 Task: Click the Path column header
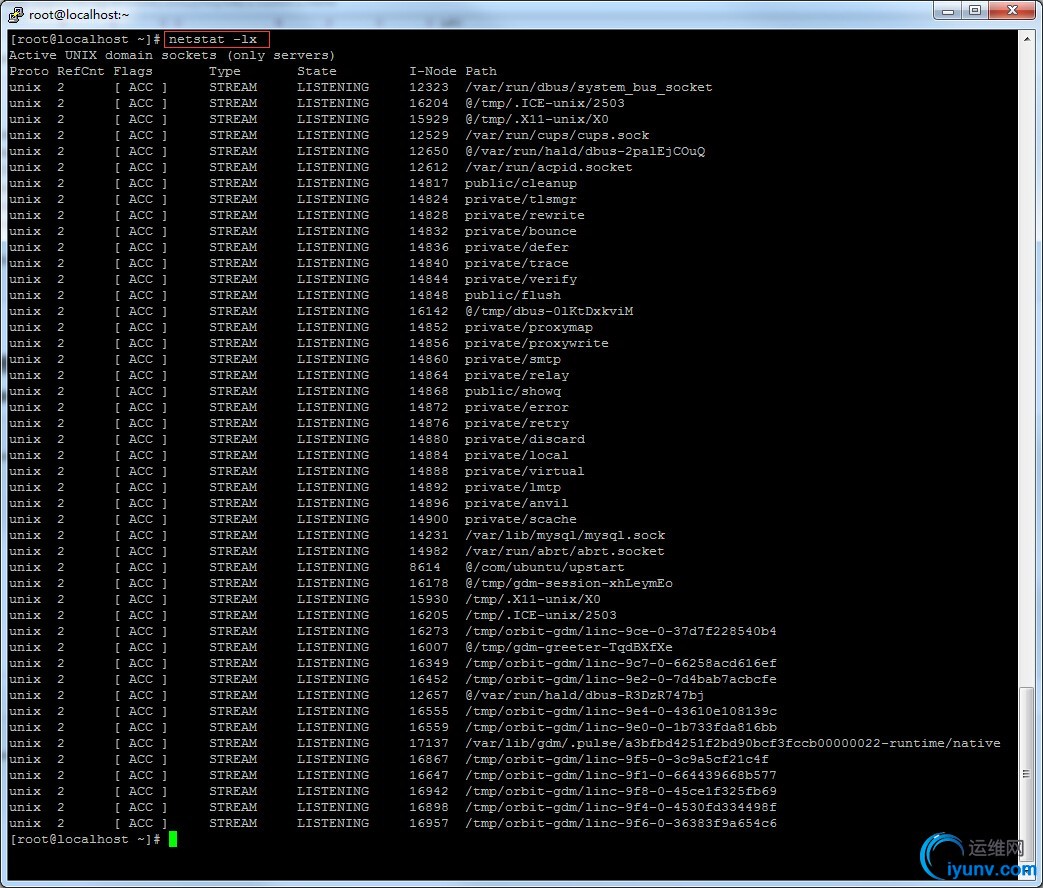click(x=481, y=71)
